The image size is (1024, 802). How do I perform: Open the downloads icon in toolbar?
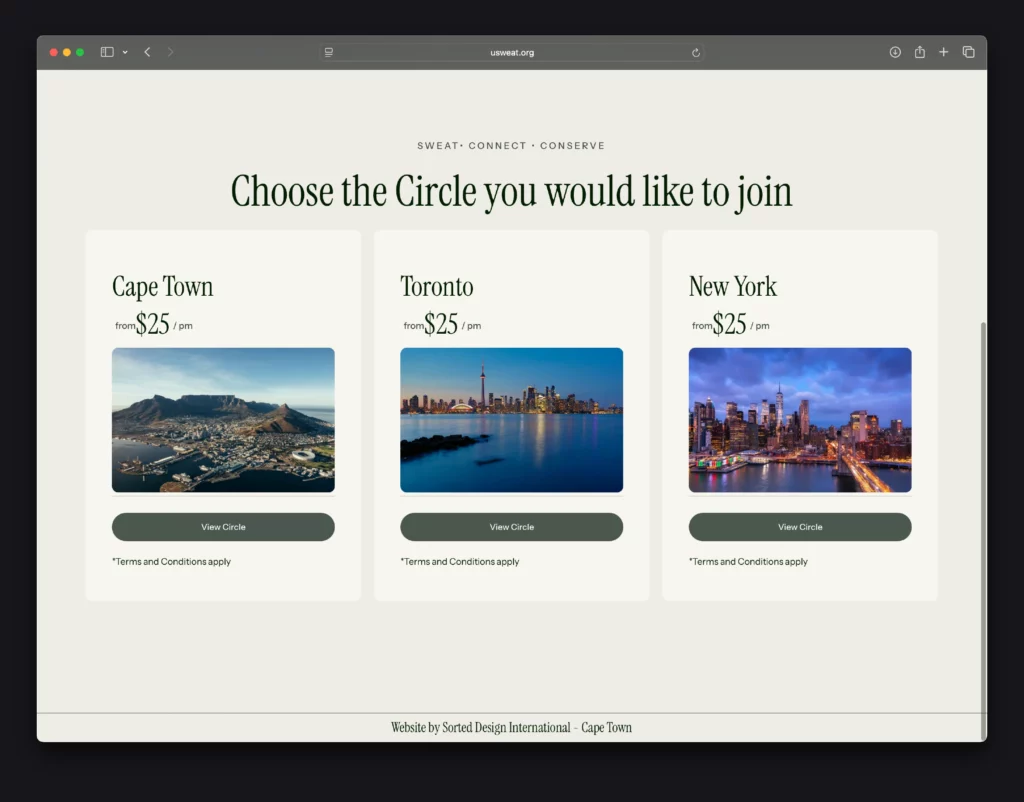(895, 52)
